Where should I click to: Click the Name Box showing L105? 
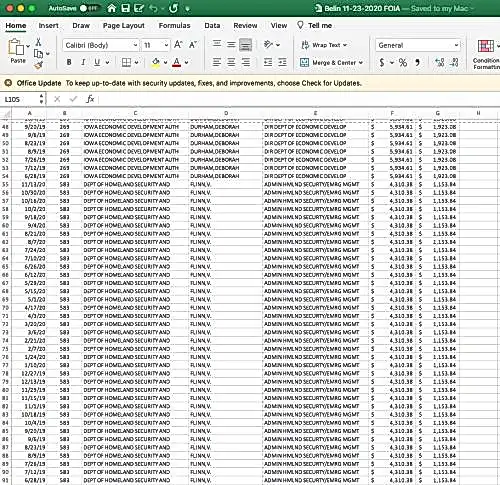tap(20, 99)
